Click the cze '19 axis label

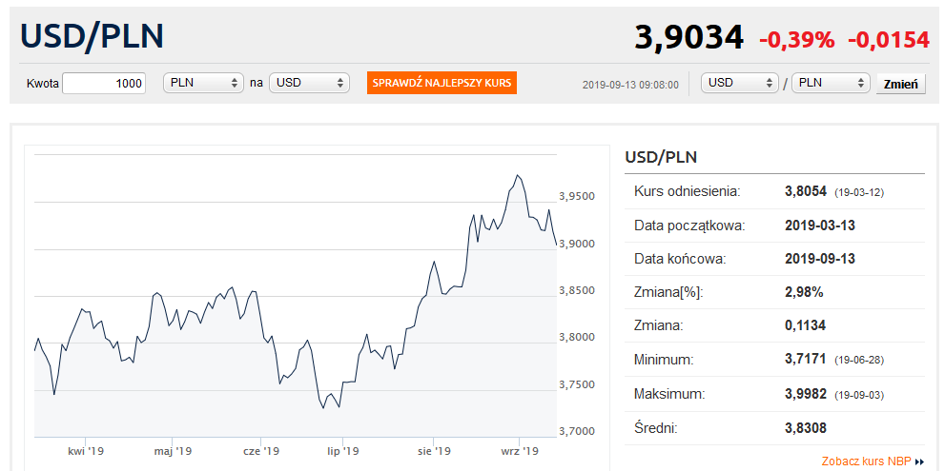tap(260, 450)
